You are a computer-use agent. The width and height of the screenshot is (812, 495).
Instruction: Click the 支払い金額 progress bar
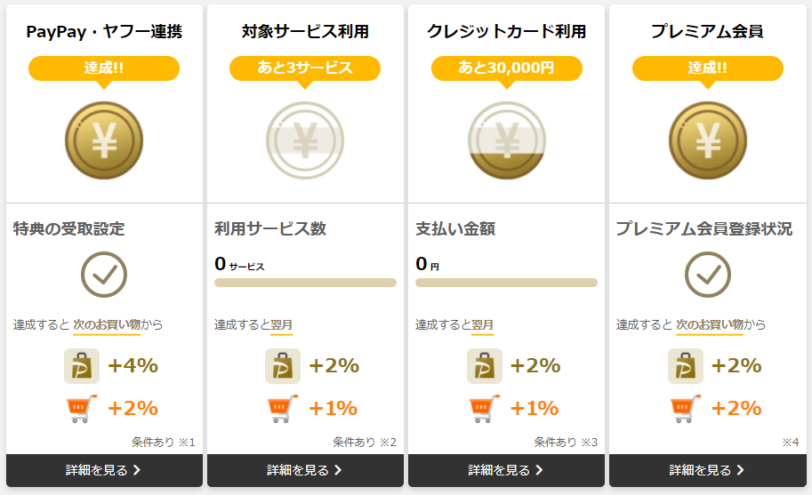[506, 283]
